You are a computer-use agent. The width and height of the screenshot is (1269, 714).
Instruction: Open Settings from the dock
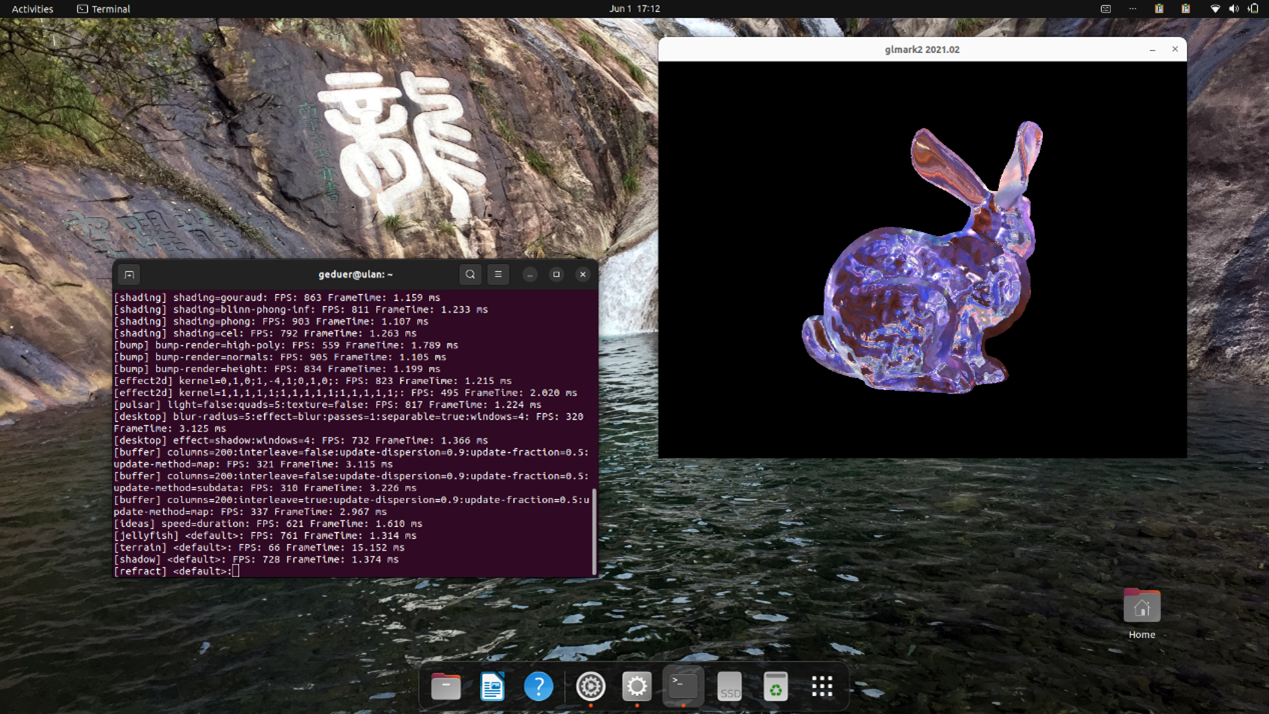(x=636, y=686)
